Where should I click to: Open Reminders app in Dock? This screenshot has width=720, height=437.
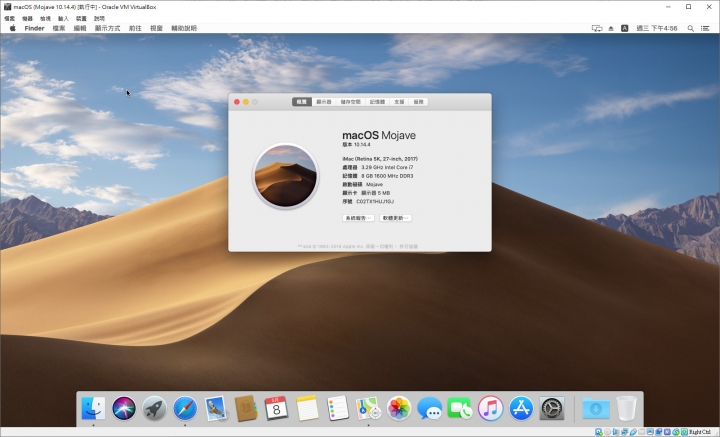pos(338,408)
